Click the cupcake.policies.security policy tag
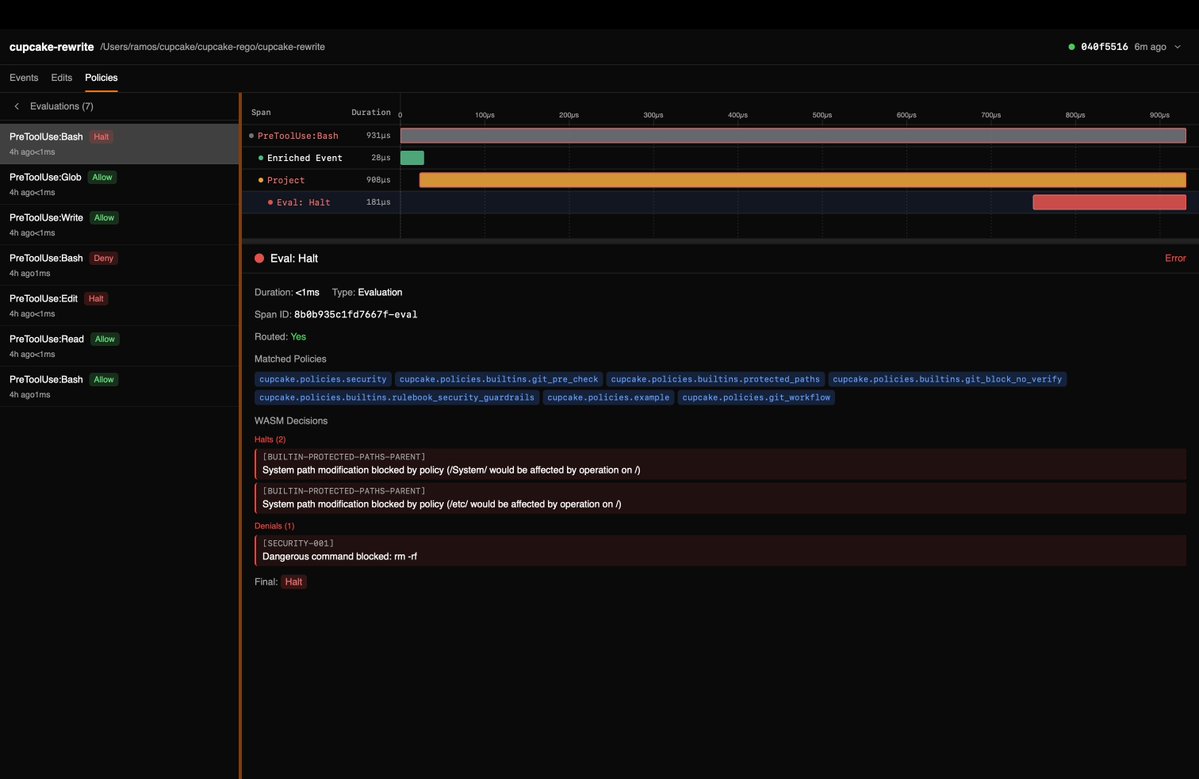 coord(323,379)
